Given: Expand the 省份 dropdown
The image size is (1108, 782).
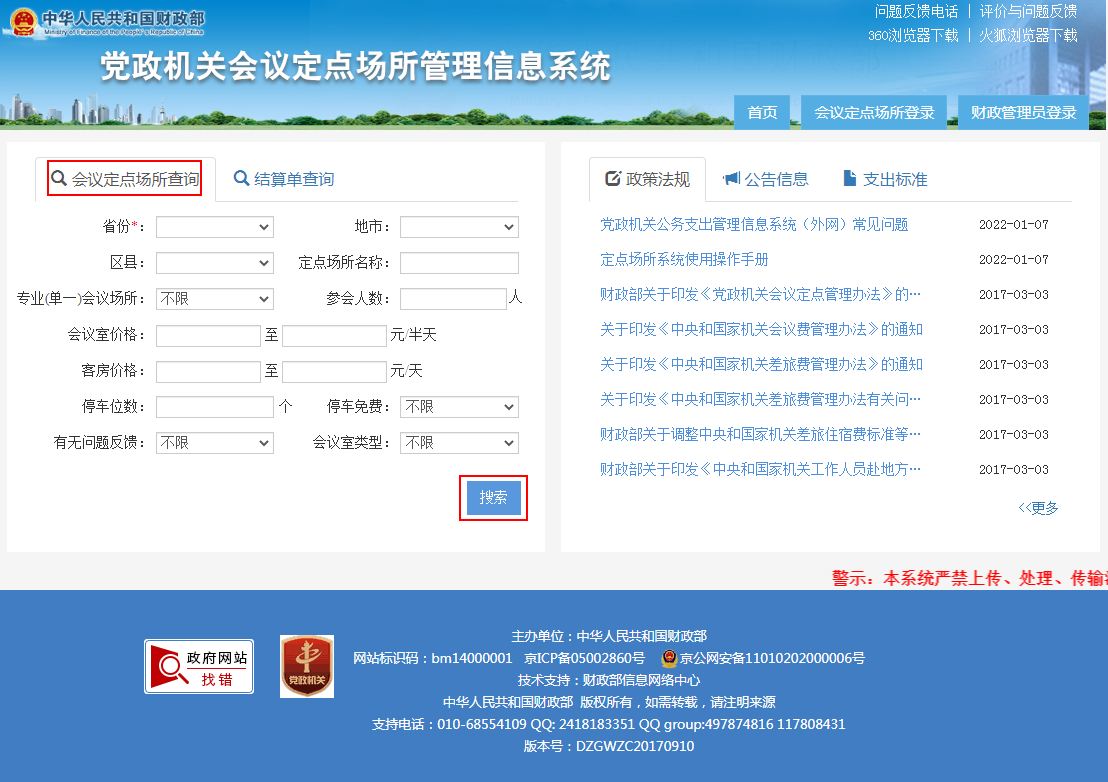Looking at the screenshot, I should [214, 227].
